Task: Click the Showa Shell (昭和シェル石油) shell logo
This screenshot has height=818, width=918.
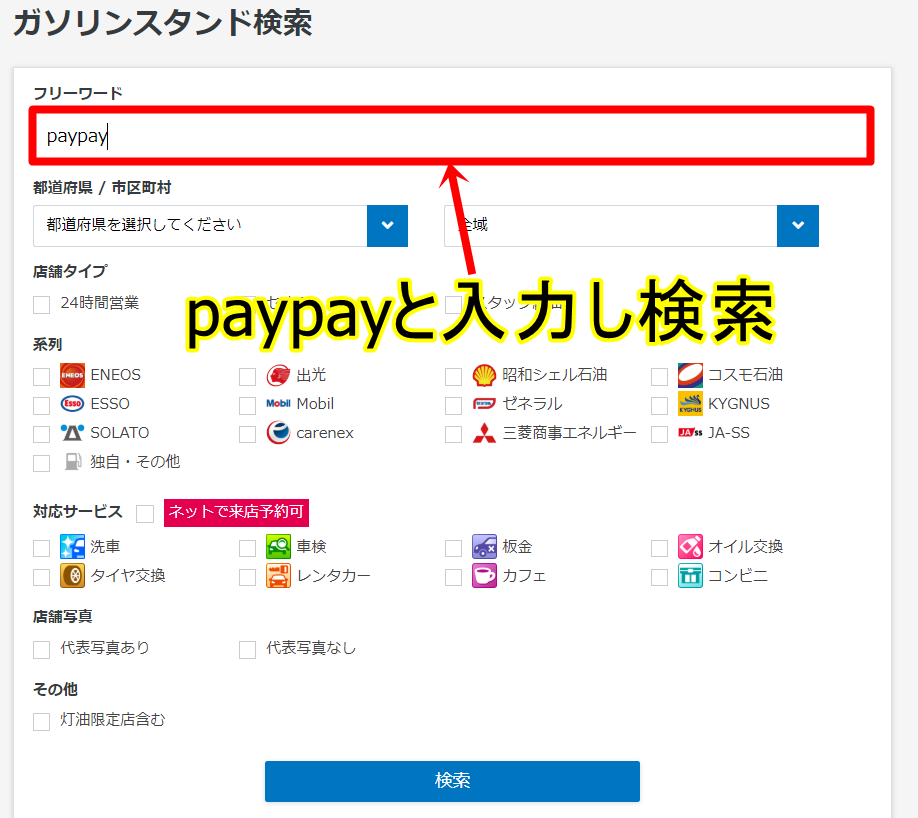Action: click(484, 375)
